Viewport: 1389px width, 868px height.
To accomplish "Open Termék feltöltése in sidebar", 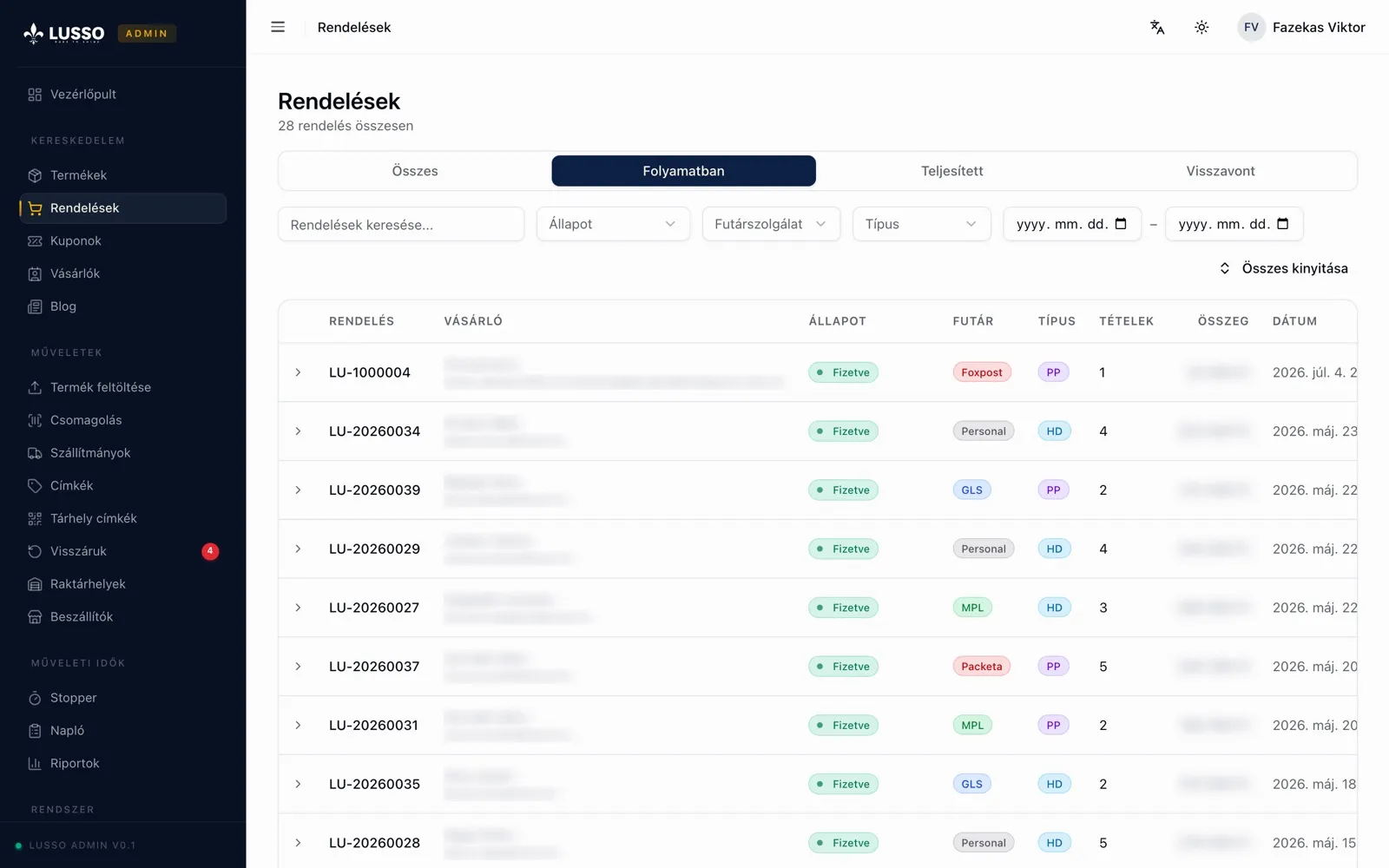I will (x=122, y=387).
